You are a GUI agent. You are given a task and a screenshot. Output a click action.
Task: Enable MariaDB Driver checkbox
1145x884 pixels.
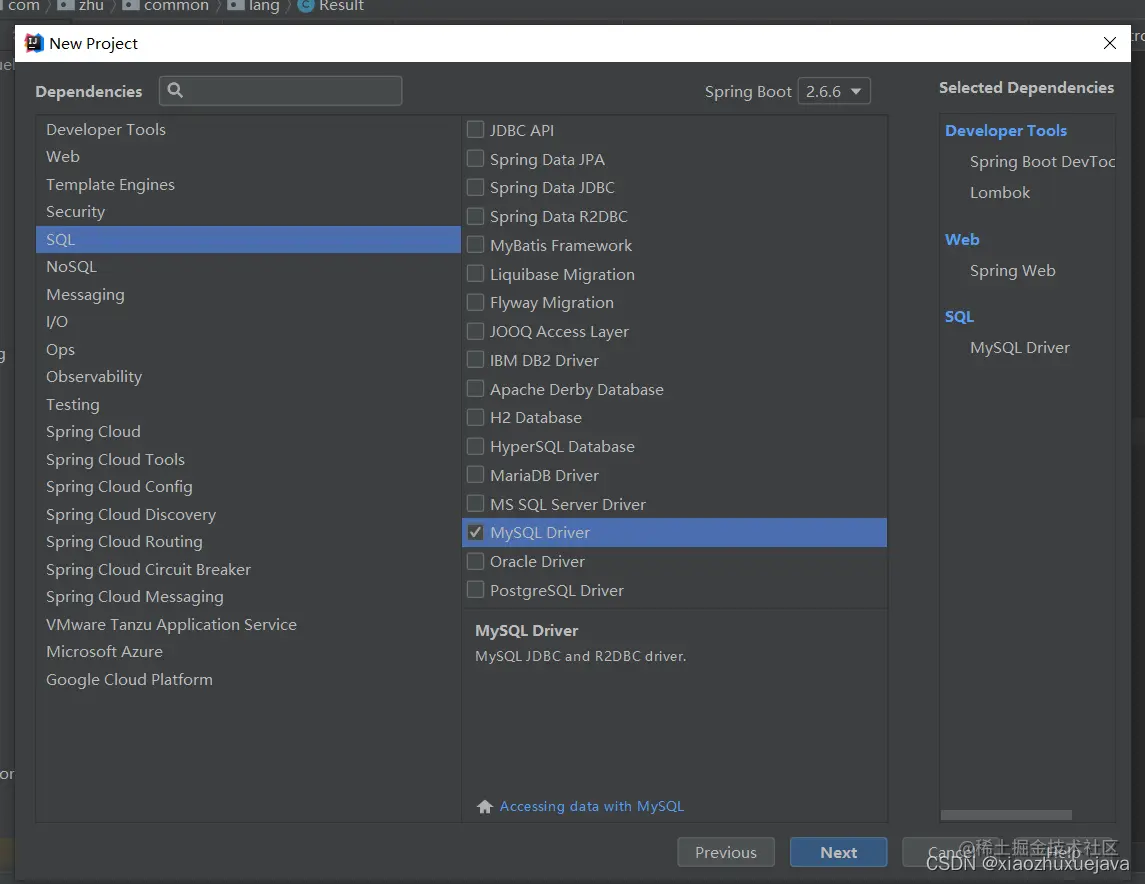click(x=475, y=474)
